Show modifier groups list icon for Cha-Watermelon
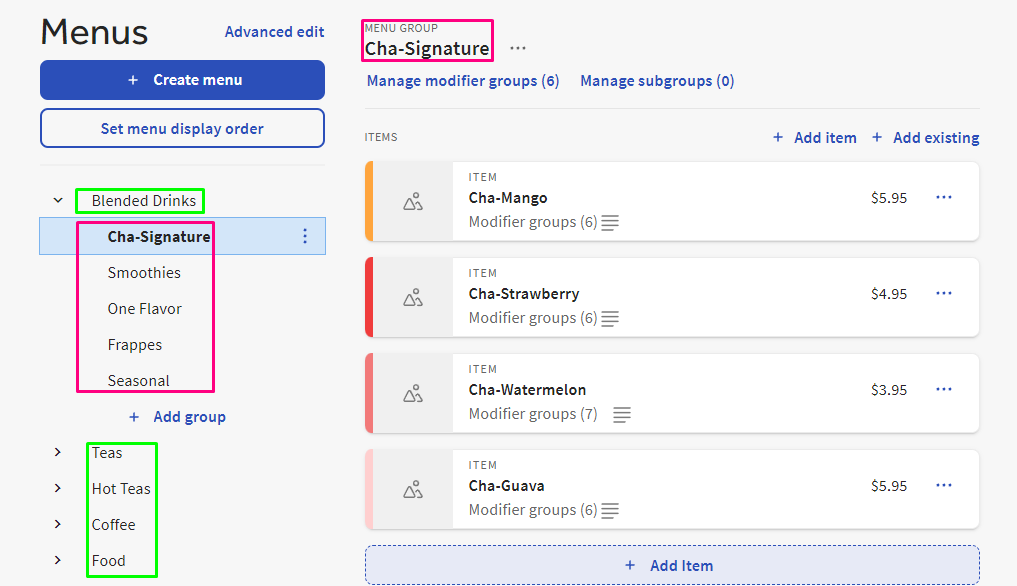 [x=621, y=415]
